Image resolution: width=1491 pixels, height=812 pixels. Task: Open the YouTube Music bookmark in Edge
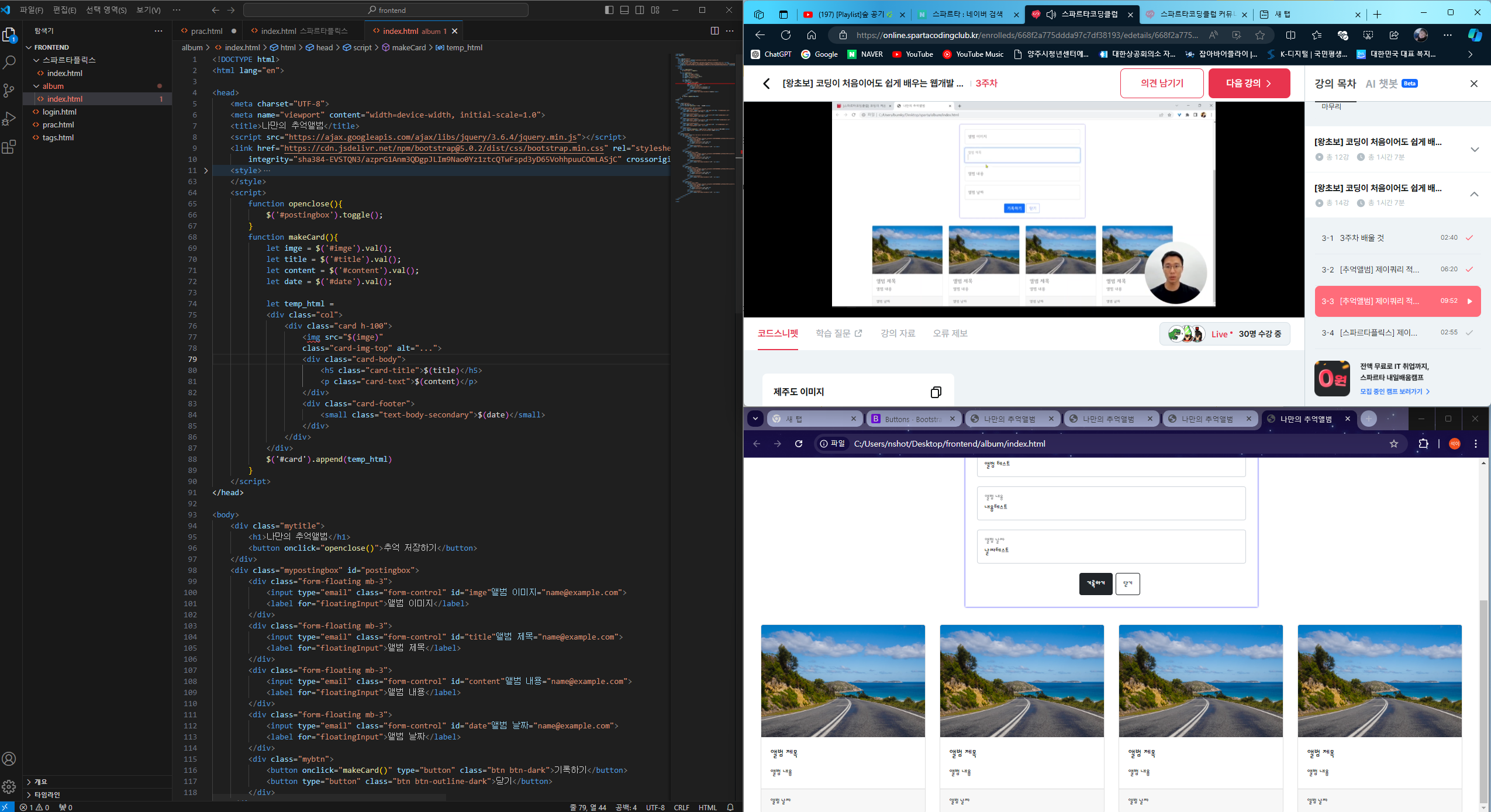click(x=974, y=54)
